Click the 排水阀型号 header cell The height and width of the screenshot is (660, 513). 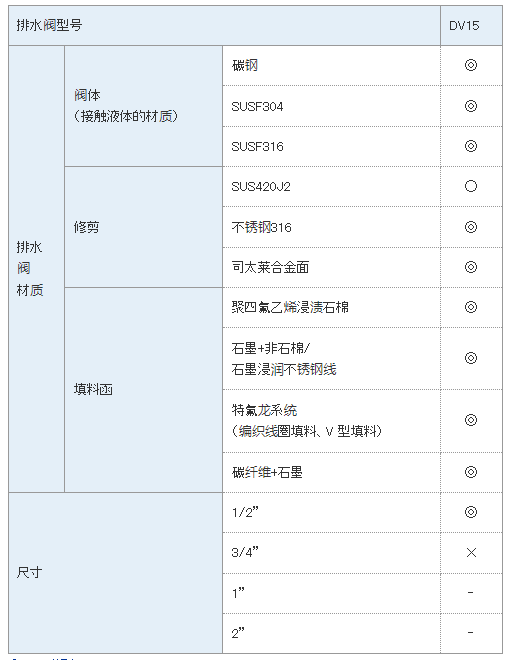point(224,25)
